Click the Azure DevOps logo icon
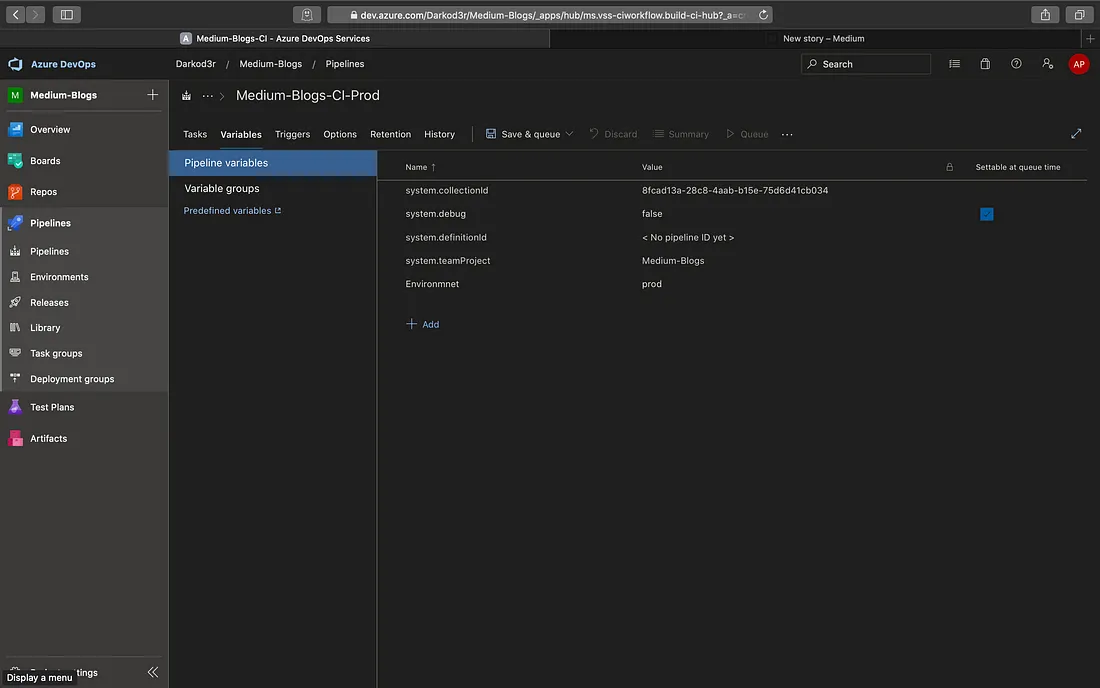Viewport: 1100px width, 688px height. pos(15,64)
